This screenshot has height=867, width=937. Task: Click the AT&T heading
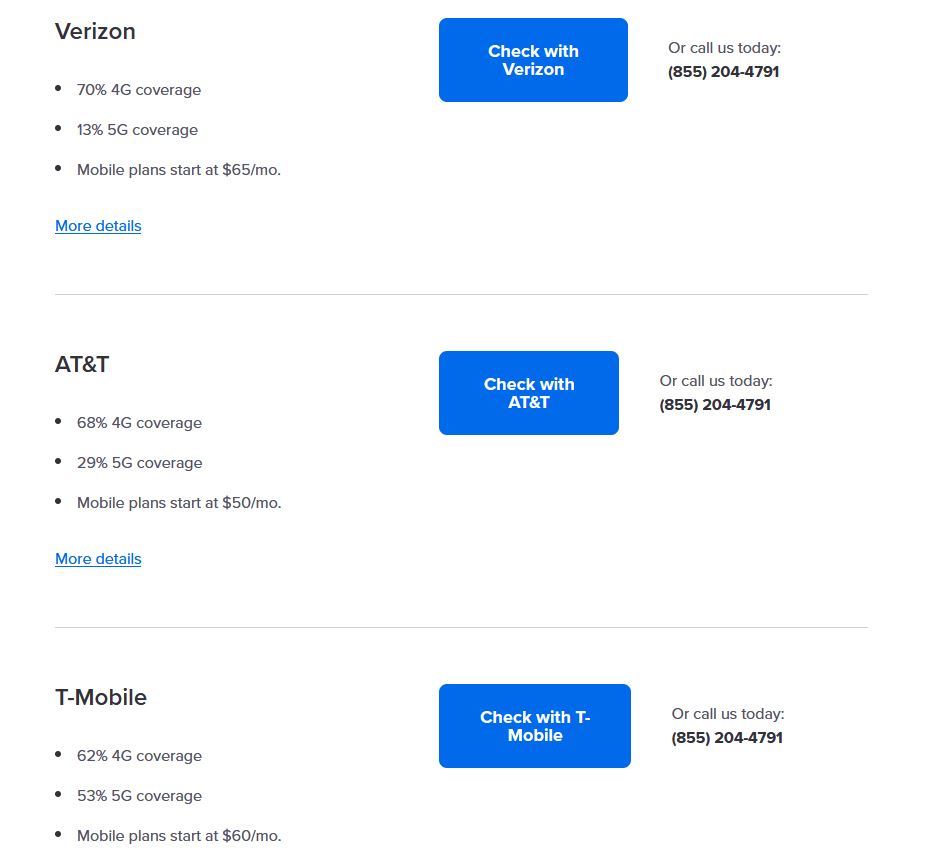click(82, 364)
